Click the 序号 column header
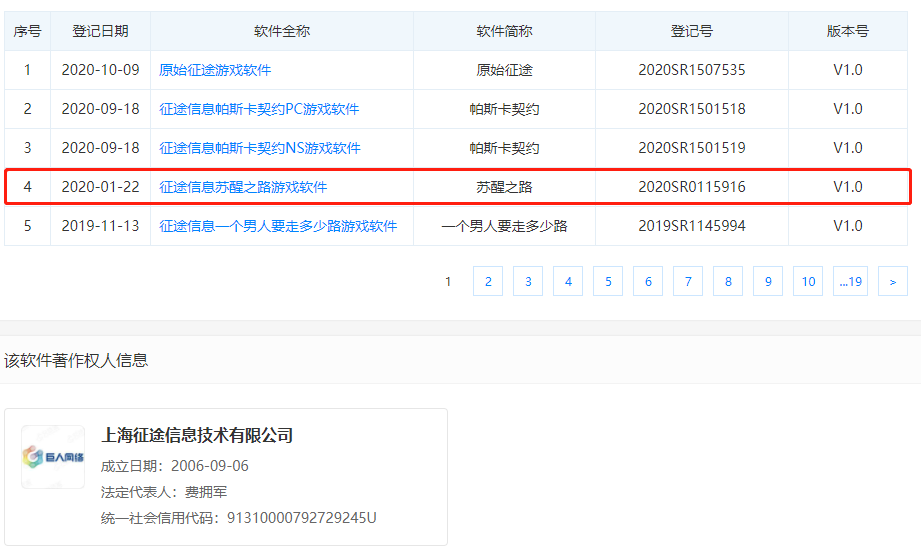Image resolution: width=921 pixels, height=548 pixels. pos(27,31)
